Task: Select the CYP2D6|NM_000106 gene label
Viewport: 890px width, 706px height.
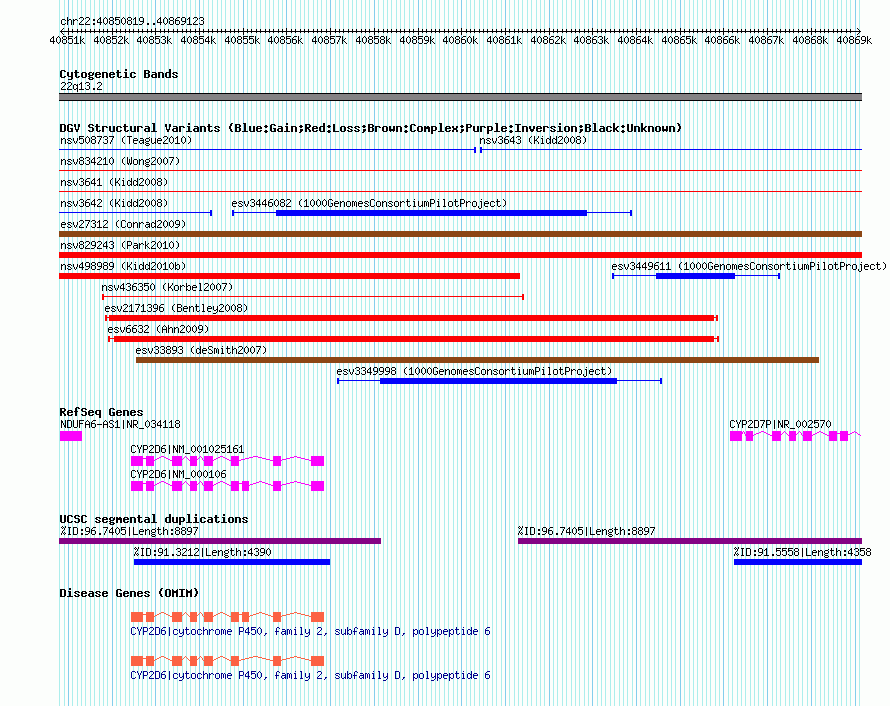Action: pos(178,474)
